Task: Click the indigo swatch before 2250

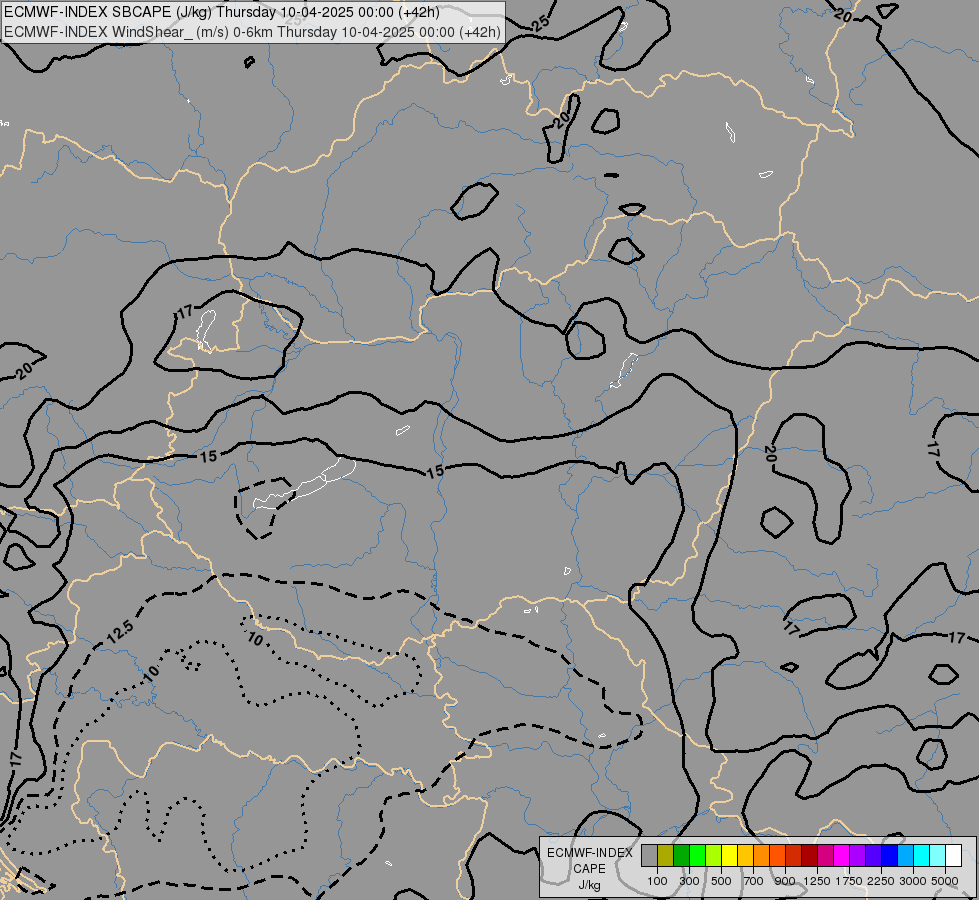Action: [873, 856]
